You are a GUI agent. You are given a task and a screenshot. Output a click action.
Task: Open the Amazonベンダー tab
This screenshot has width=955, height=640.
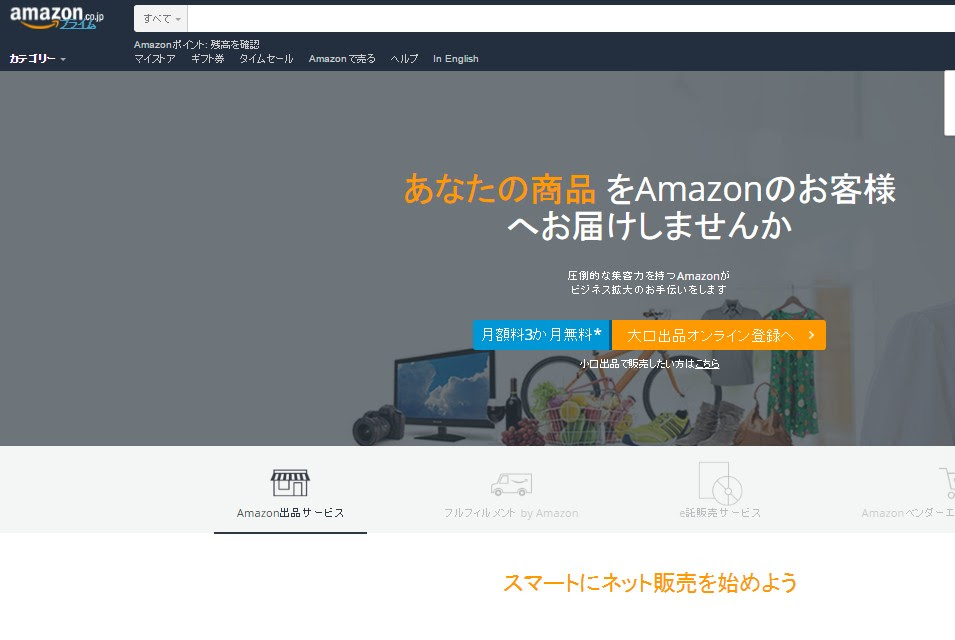(x=908, y=513)
